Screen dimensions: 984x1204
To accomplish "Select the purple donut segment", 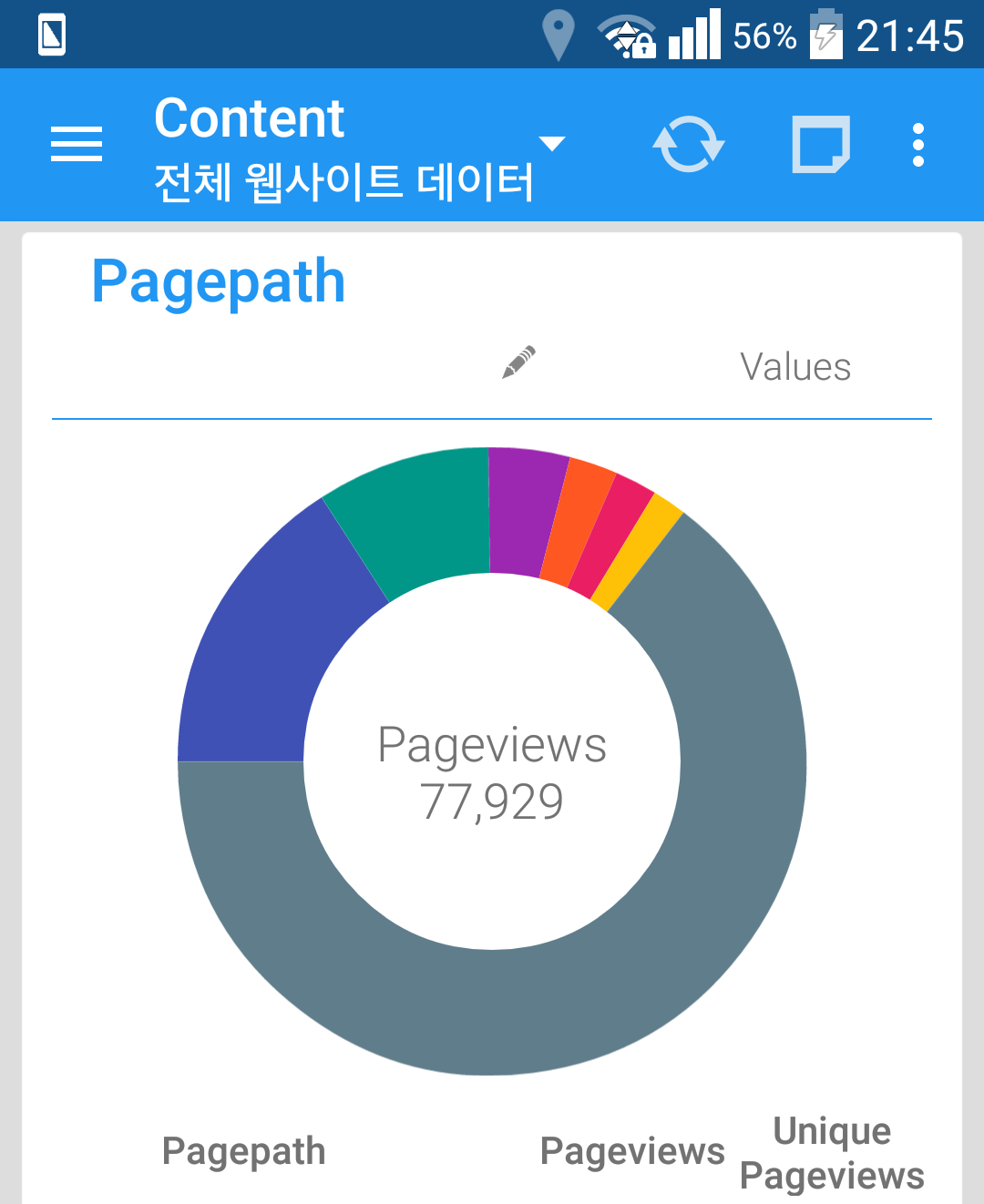I will [523, 512].
